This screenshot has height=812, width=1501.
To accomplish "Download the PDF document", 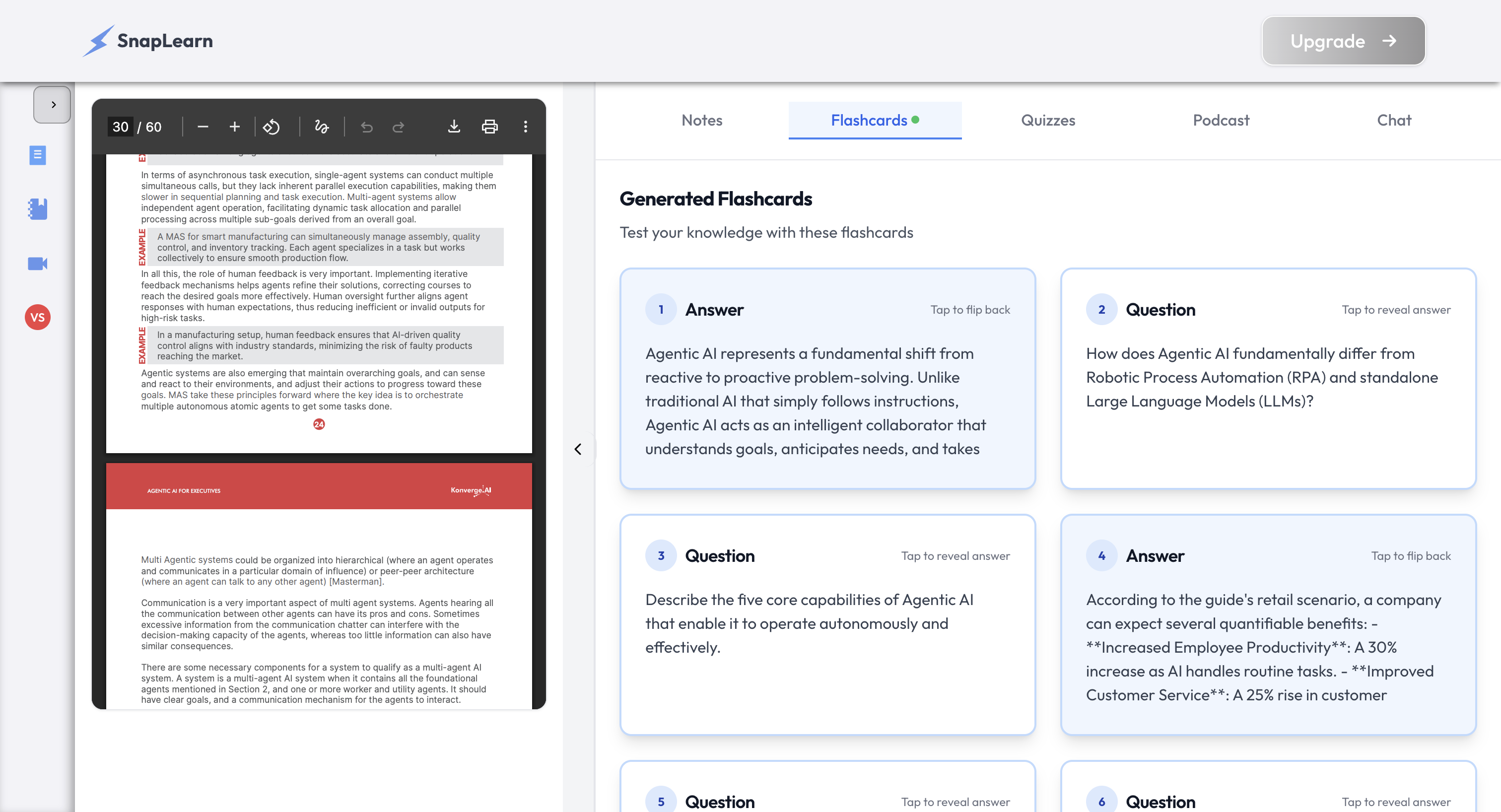I will pyautogui.click(x=454, y=127).
